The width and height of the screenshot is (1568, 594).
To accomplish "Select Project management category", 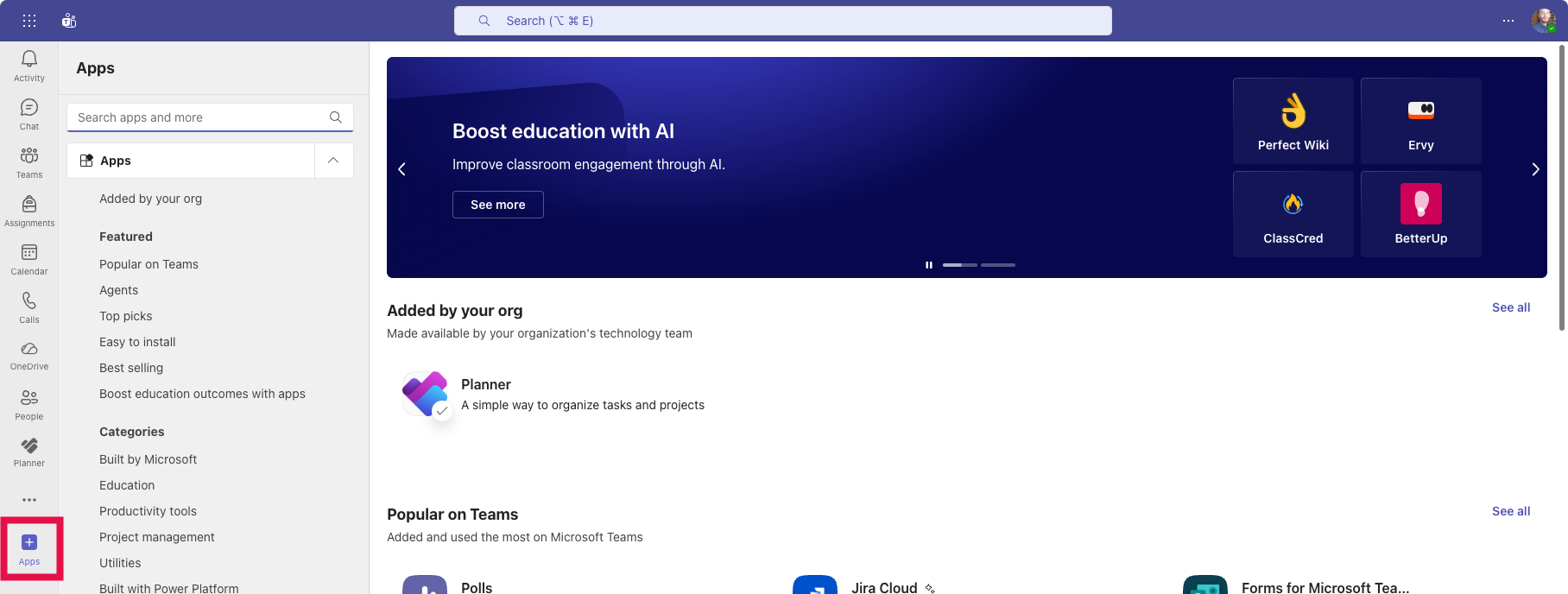I will tap(156, 537).
